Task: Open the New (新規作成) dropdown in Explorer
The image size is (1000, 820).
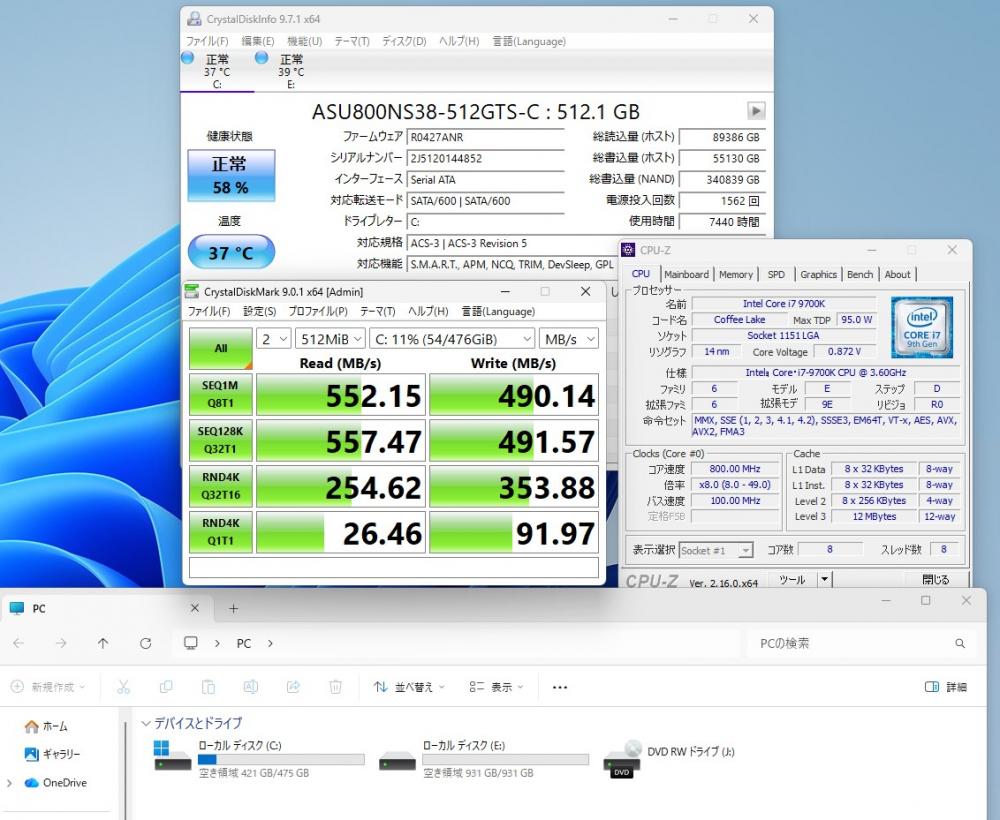Action: click(48, 687)
